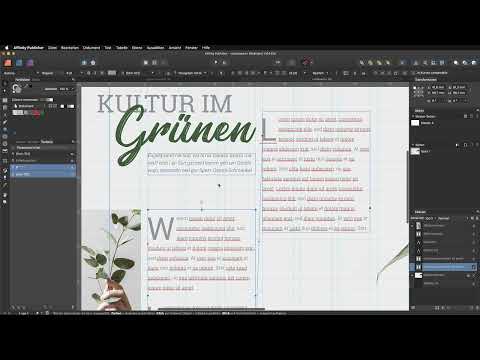The image size is (480, 360).
Task: Expand the topmost layer group arrow
Action: (x=413, y=226)
